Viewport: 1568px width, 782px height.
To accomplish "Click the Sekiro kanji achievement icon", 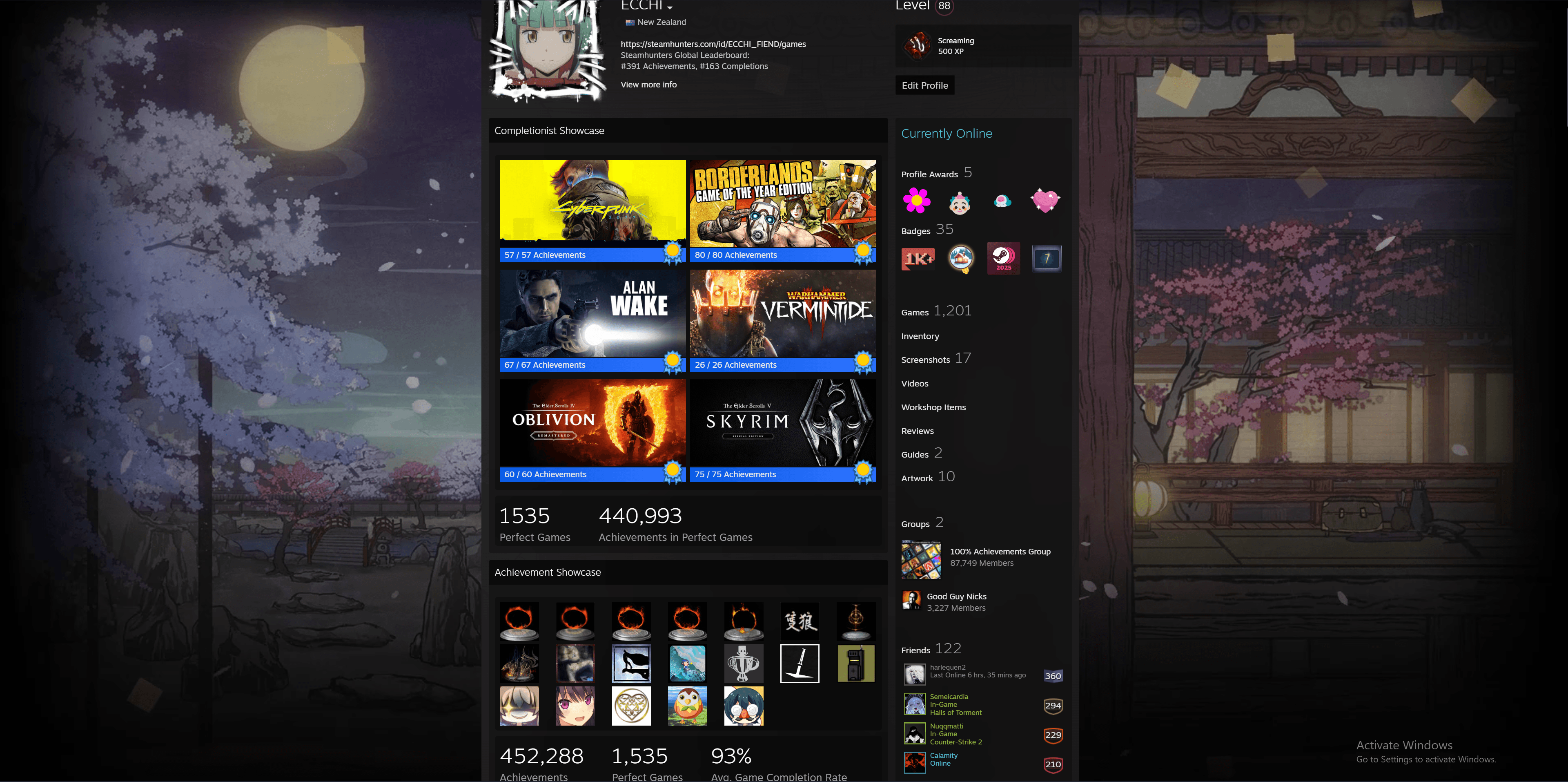I will coord(799,621).
